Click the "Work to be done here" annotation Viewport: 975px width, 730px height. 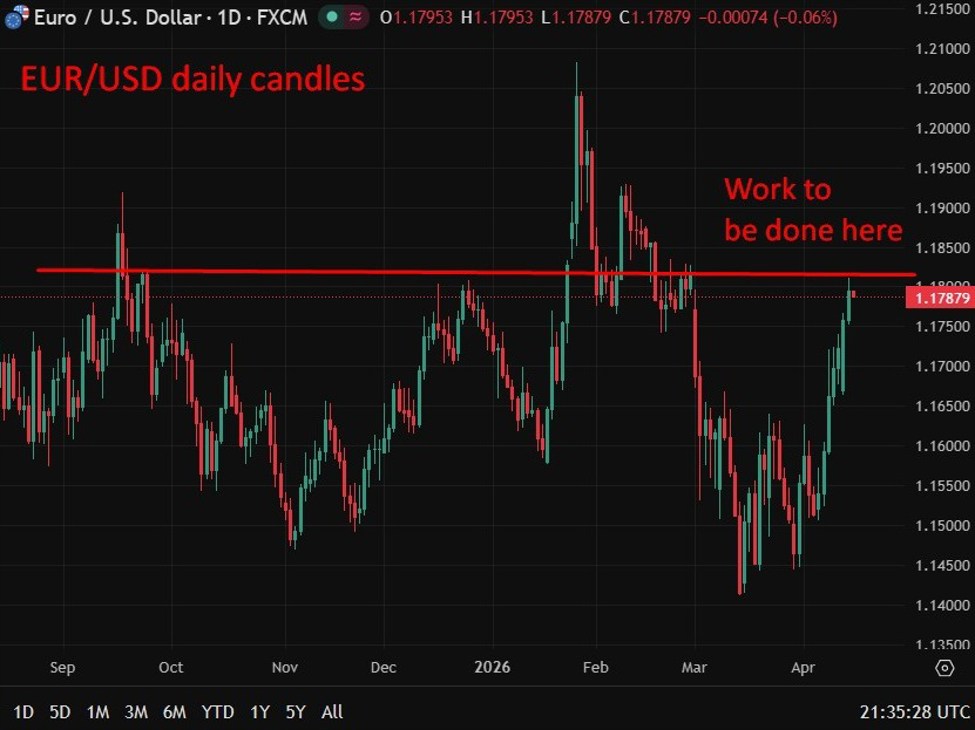(812, 209)
